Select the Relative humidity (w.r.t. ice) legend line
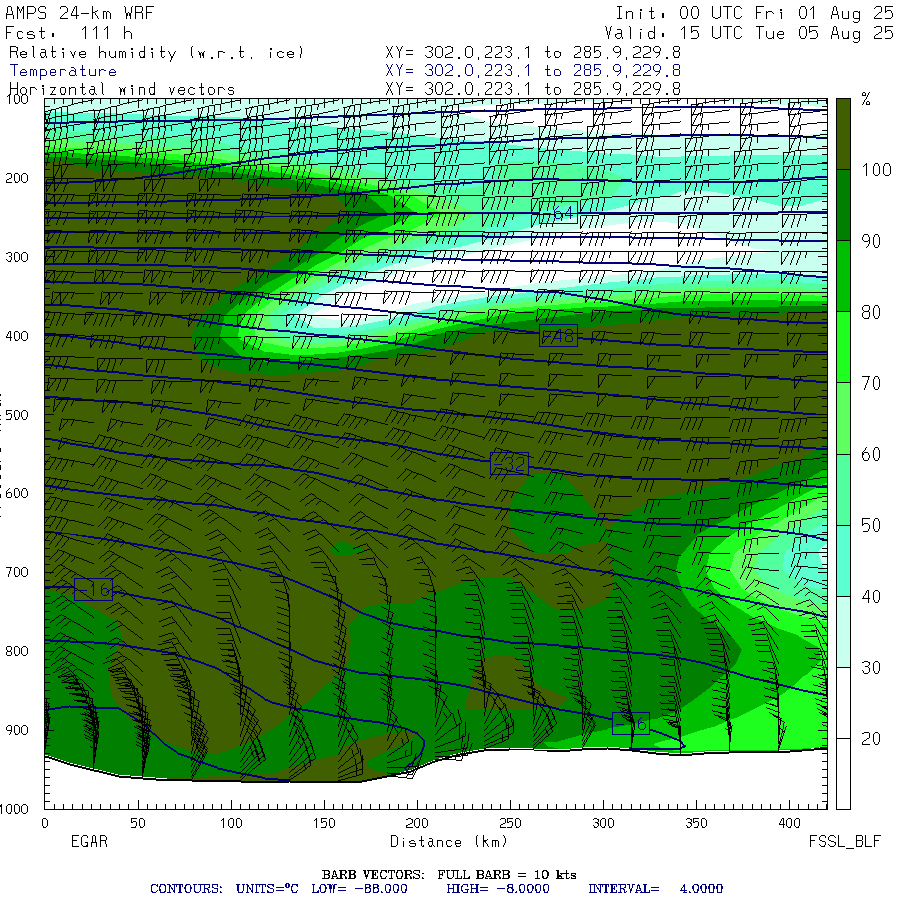The image size is (900, 900). click(156, 53)
